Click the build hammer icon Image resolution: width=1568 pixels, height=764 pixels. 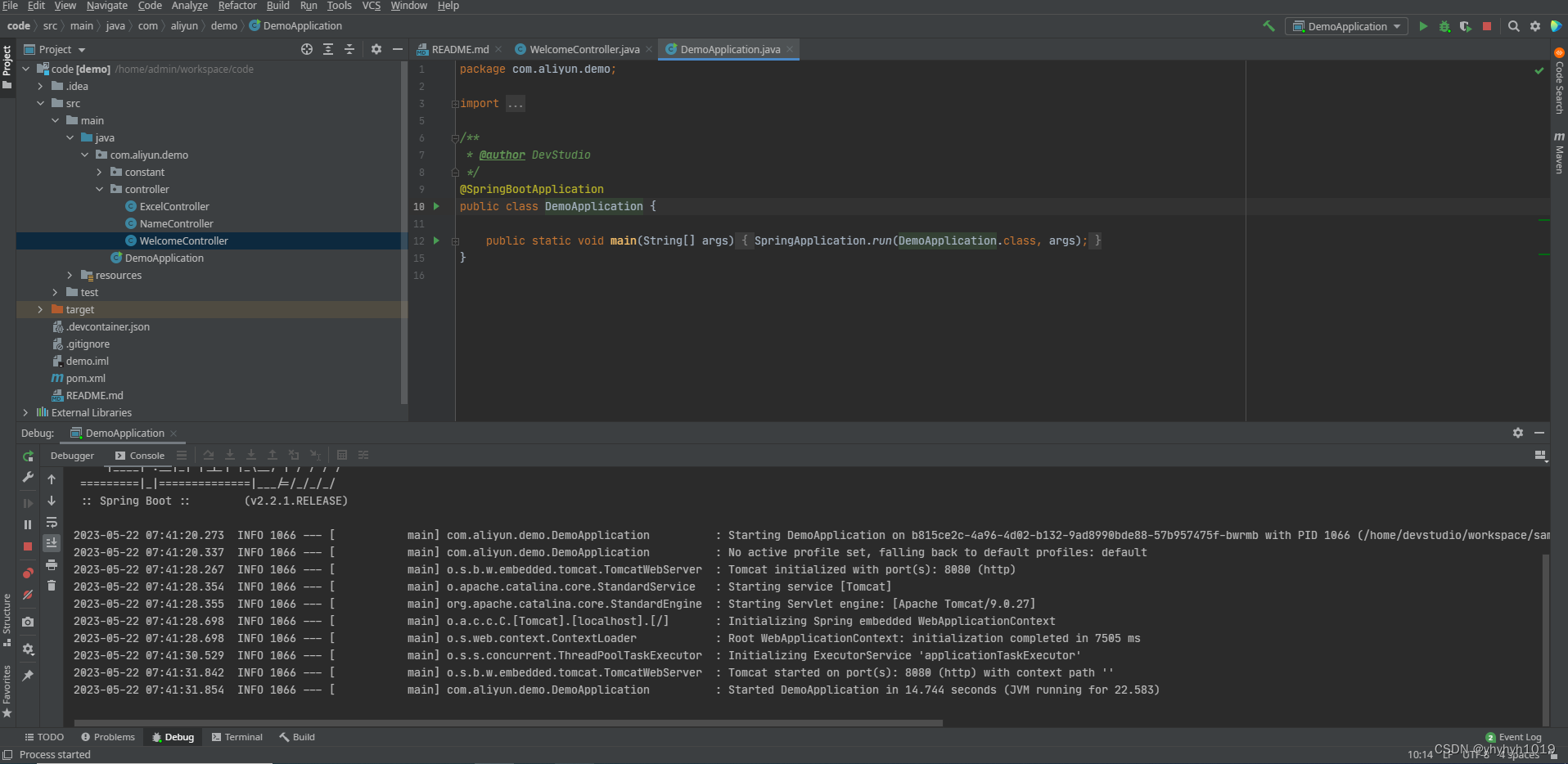click(x=1268, y=25)
